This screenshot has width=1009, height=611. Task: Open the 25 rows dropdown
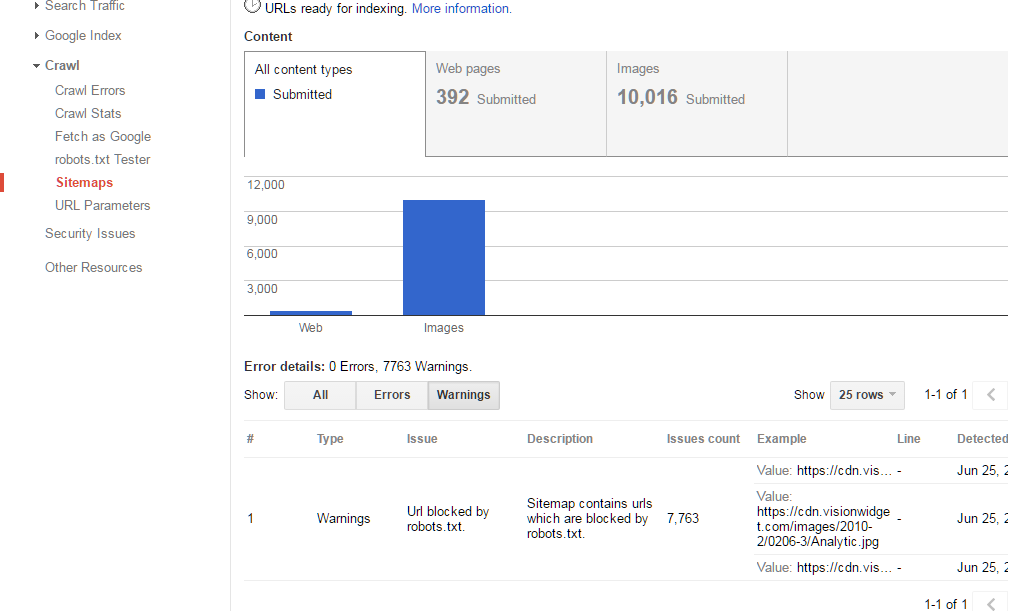(x=867, y=395)
